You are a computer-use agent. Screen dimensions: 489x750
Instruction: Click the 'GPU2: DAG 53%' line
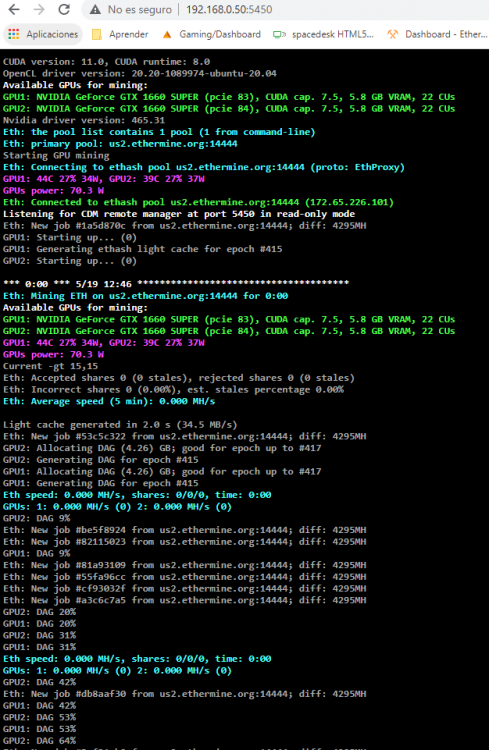[39, 717]
